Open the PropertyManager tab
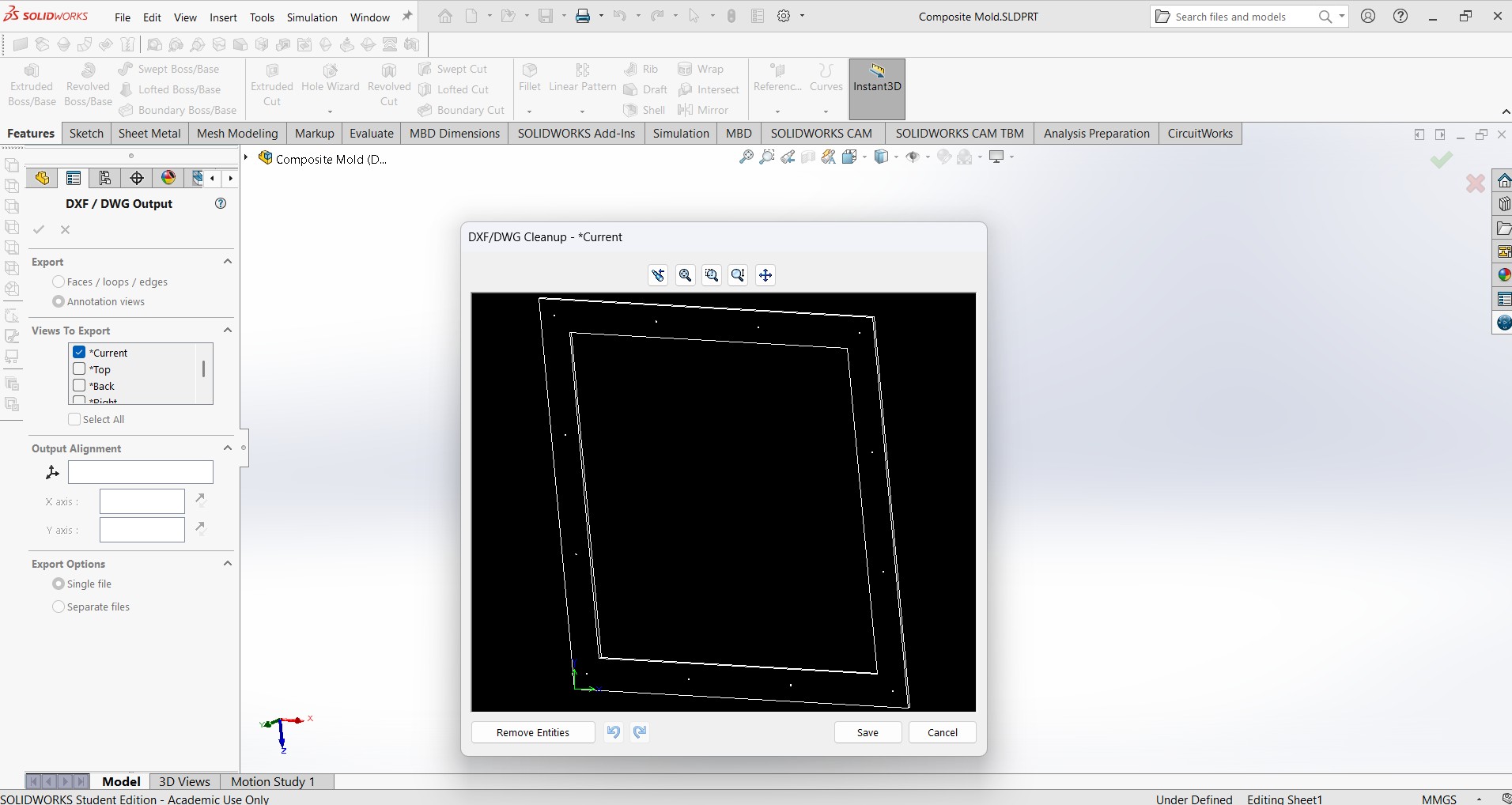The height and width of the screenshot is (805, 1512). click(x=74, y=178)
